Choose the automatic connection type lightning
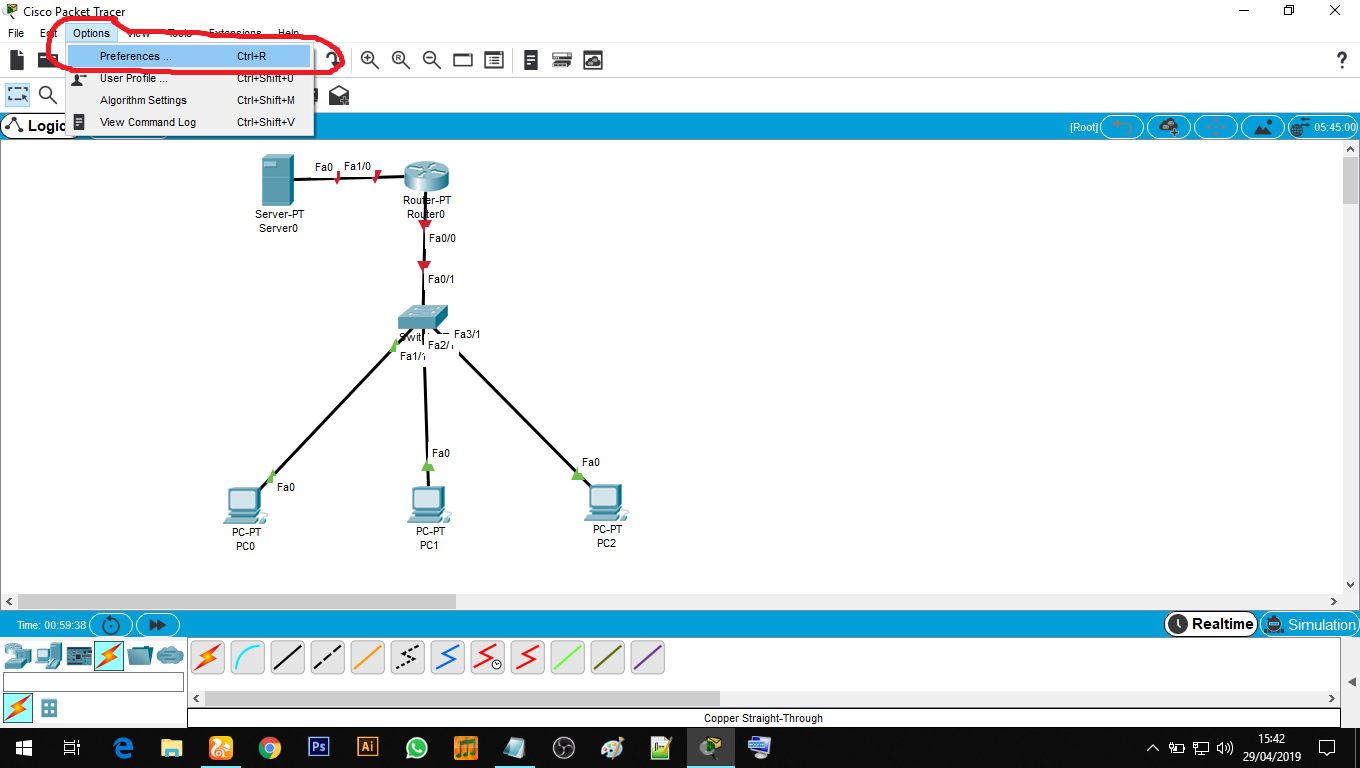Screen dimensions: 1360x768 (x=208, y=657)
